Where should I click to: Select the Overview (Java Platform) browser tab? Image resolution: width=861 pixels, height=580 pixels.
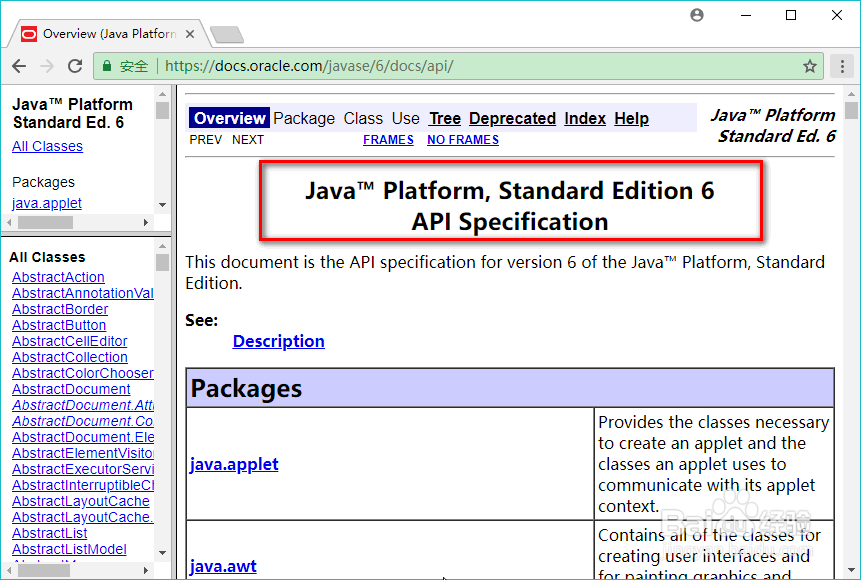click(107, 34)
